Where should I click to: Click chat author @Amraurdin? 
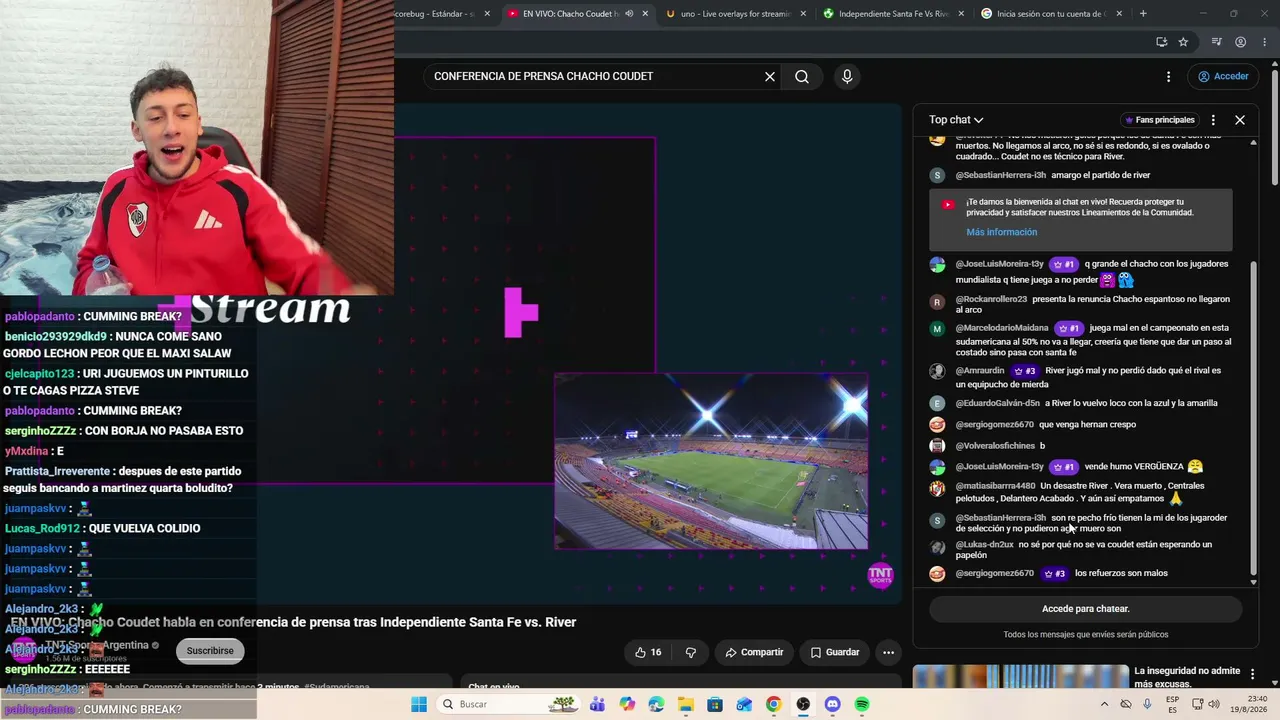click(x=980, y=371)
